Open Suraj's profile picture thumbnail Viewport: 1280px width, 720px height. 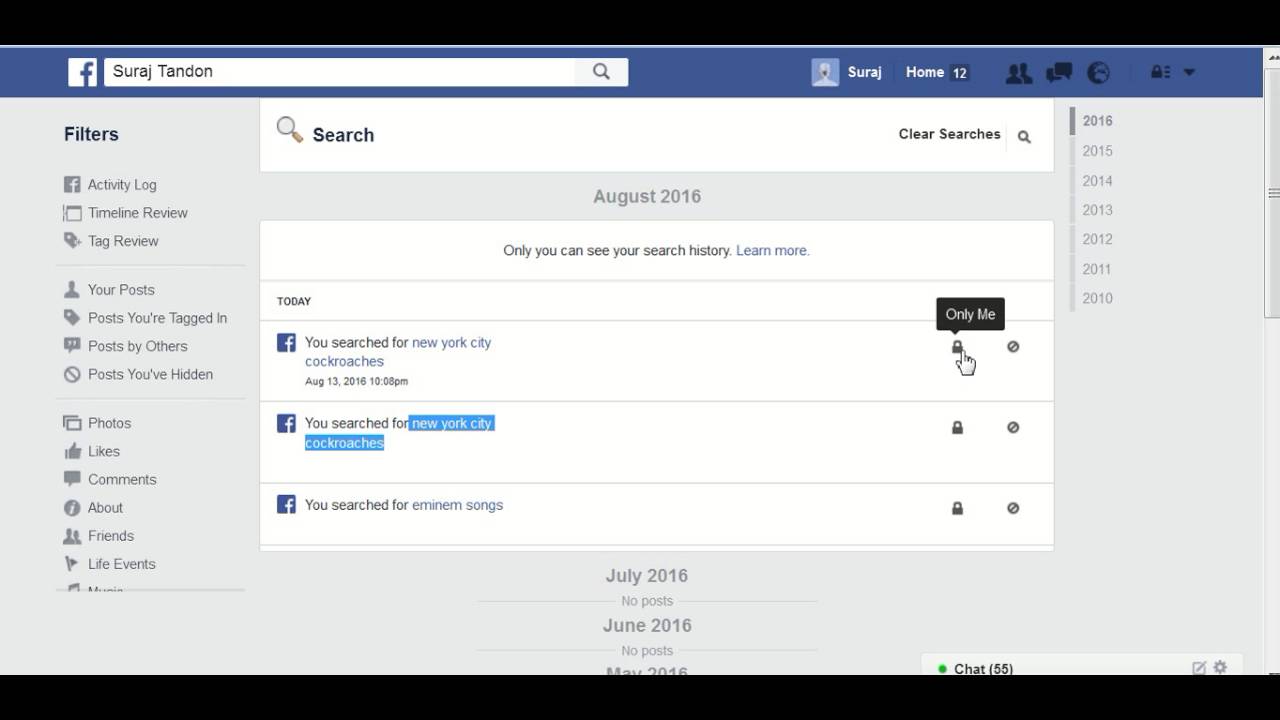tap(825, 72)
